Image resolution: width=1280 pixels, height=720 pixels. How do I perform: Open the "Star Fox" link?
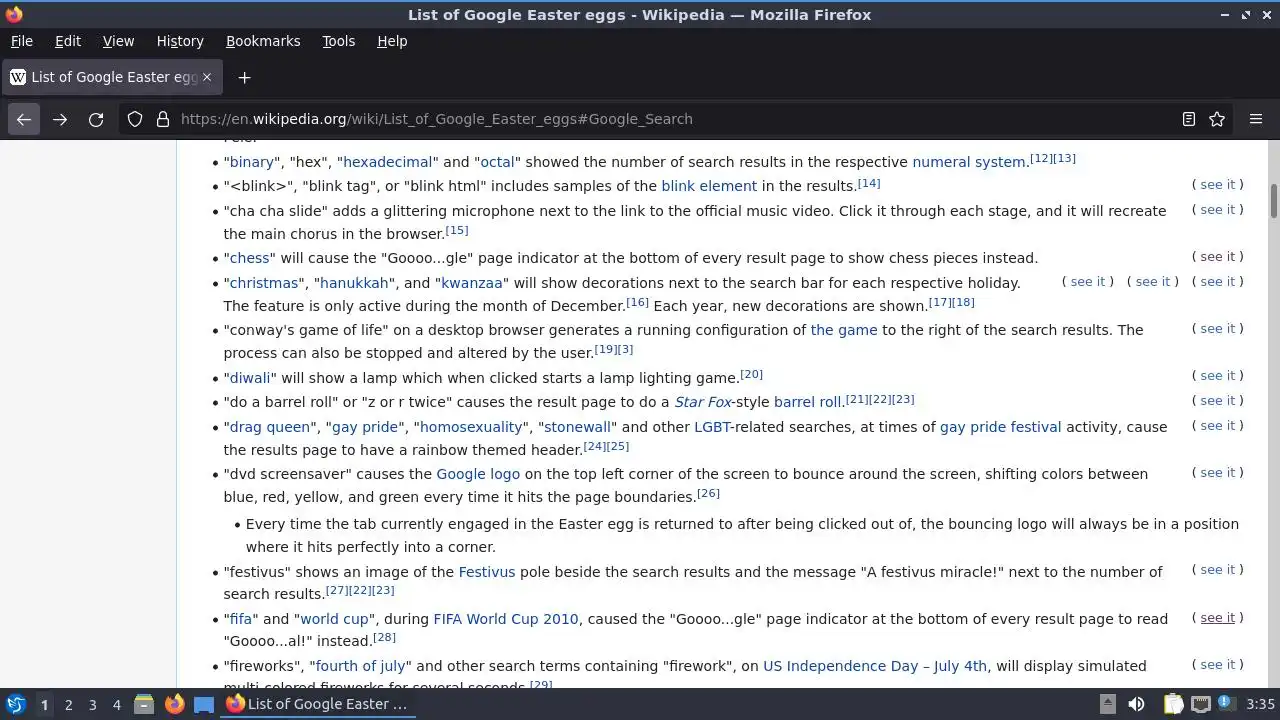point(703,402)
